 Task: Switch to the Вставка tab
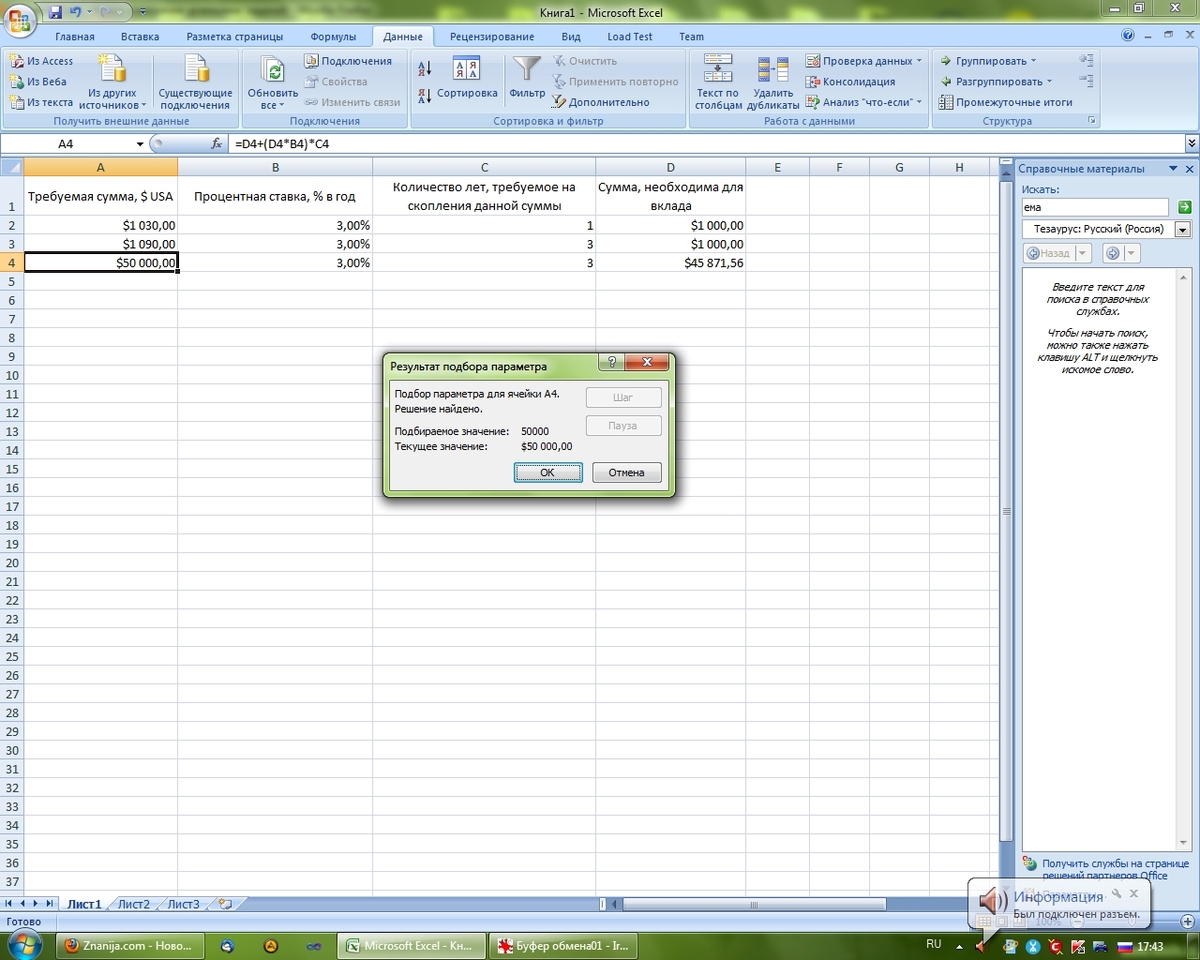(x=140, y=37)
